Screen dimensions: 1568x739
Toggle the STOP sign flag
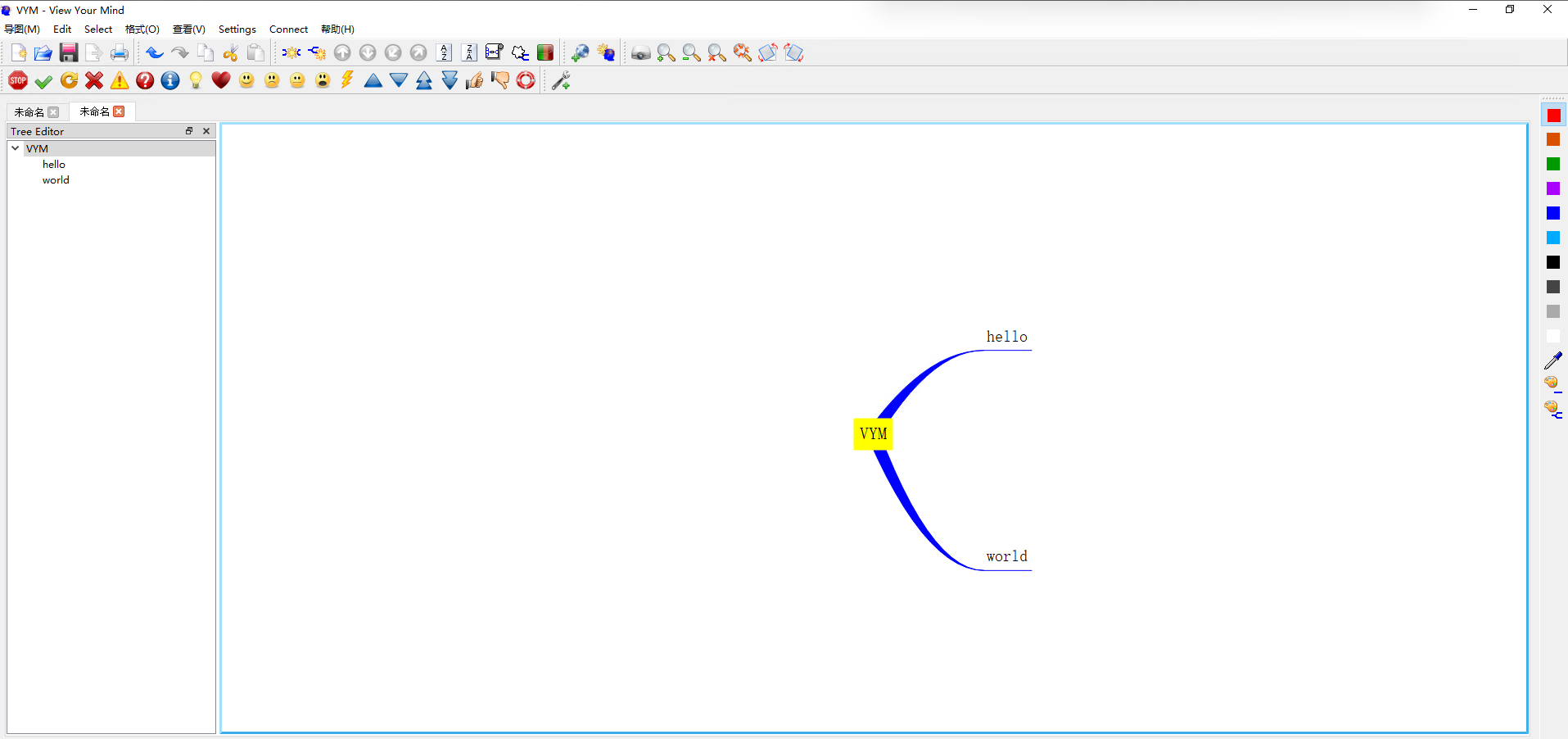[x=18, y=80]
